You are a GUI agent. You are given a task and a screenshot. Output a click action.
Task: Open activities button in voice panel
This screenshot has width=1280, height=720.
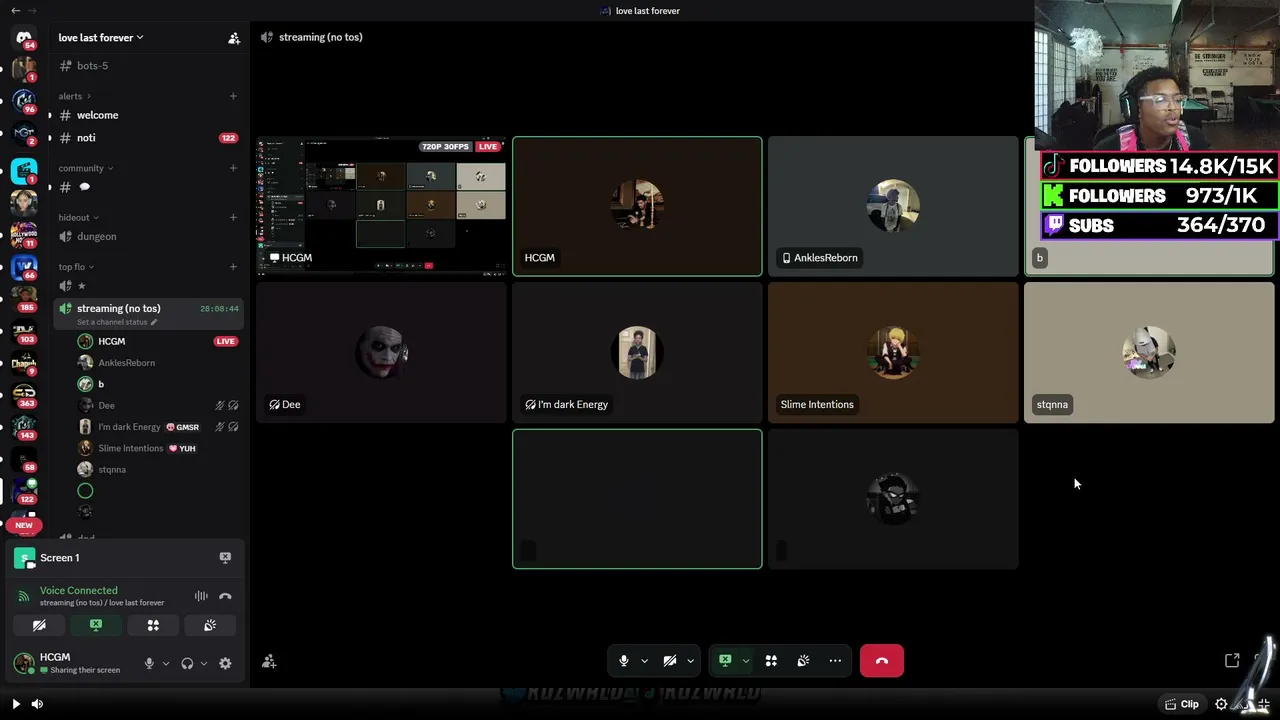(153, 625)
